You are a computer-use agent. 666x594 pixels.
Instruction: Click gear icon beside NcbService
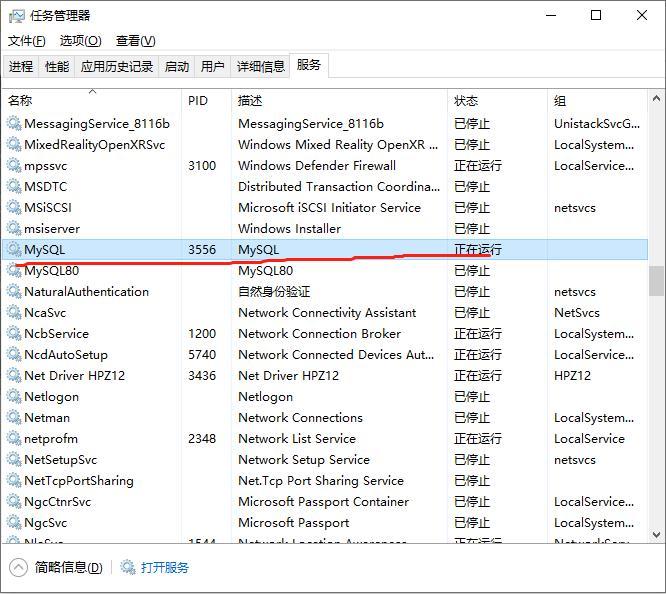[14, 334]
